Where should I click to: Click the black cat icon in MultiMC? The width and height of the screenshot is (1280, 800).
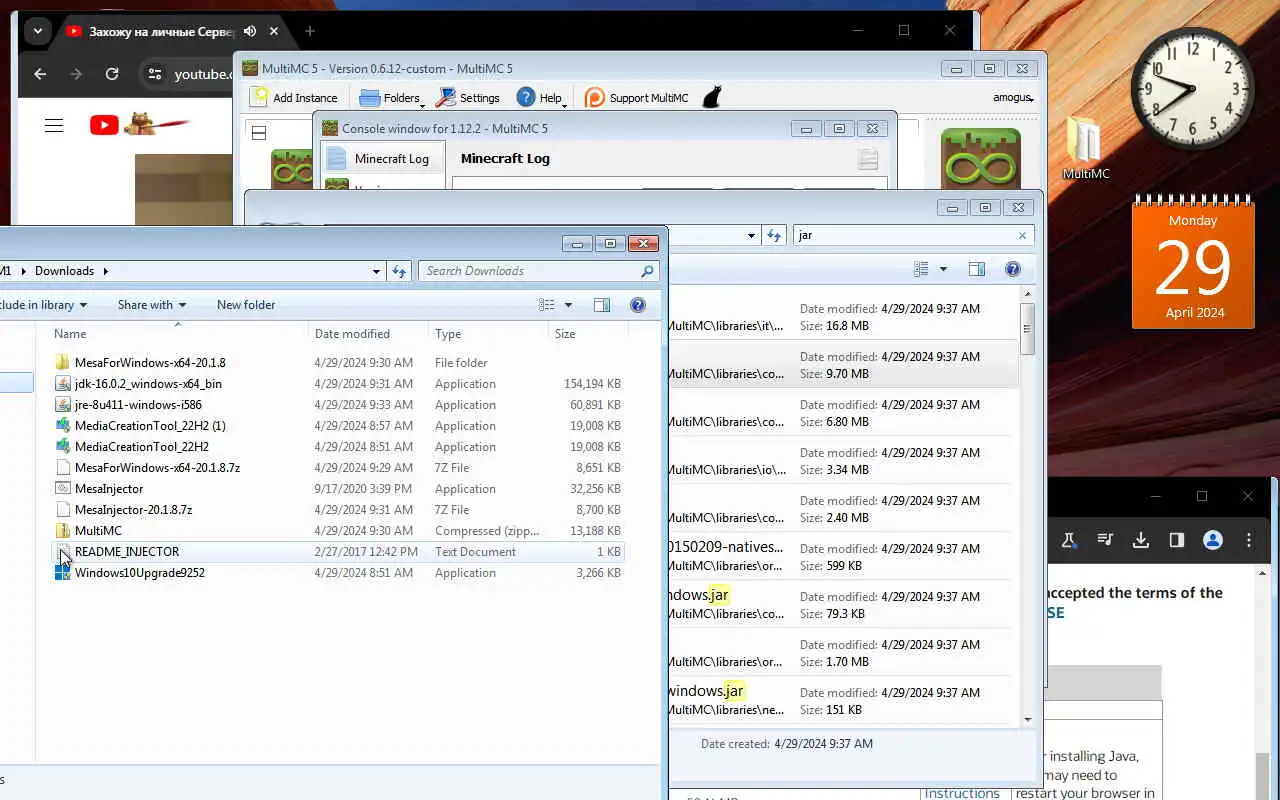[712, 97]
